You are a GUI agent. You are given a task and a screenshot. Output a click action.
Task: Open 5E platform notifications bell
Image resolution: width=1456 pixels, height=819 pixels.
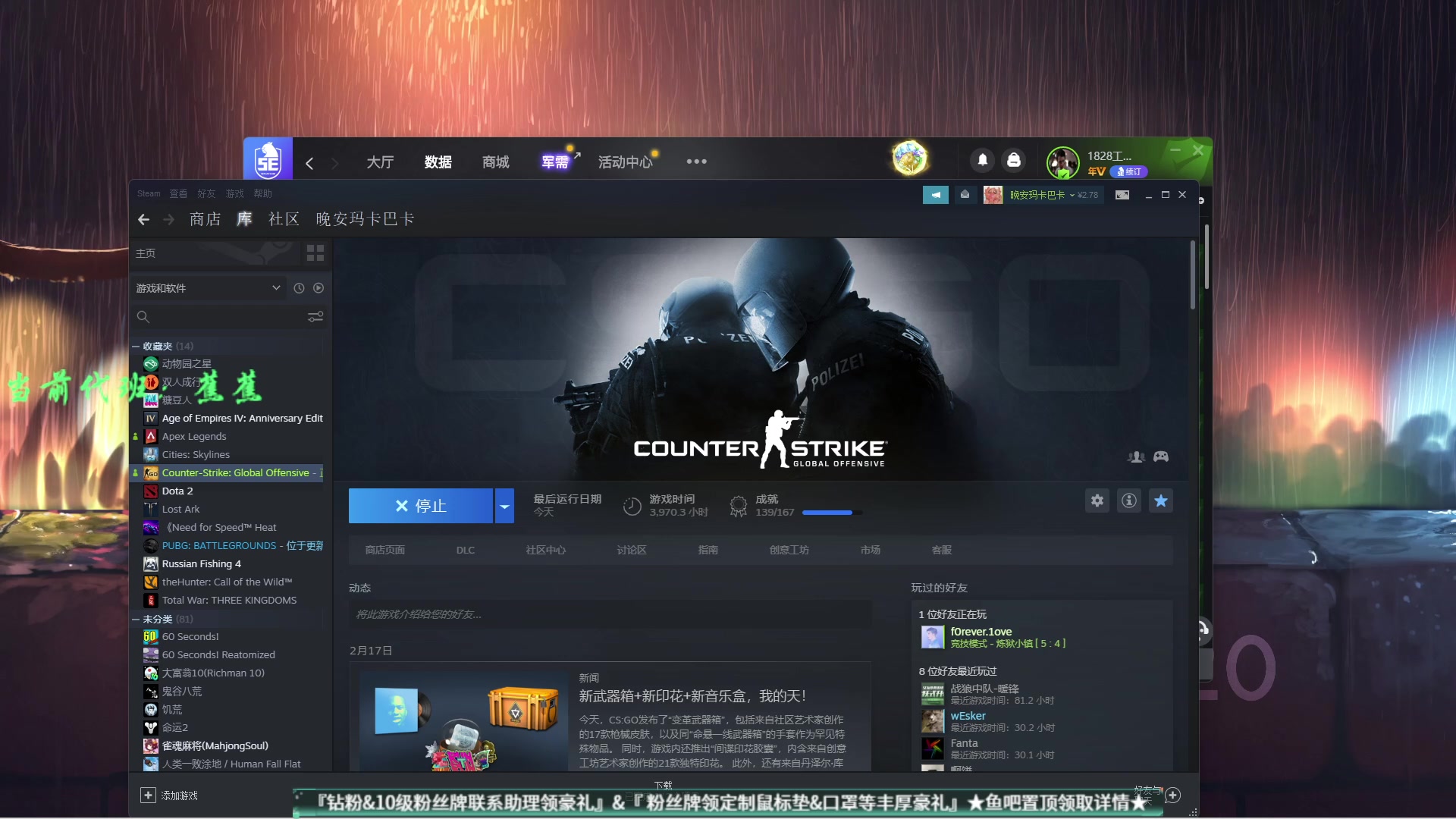983,160
